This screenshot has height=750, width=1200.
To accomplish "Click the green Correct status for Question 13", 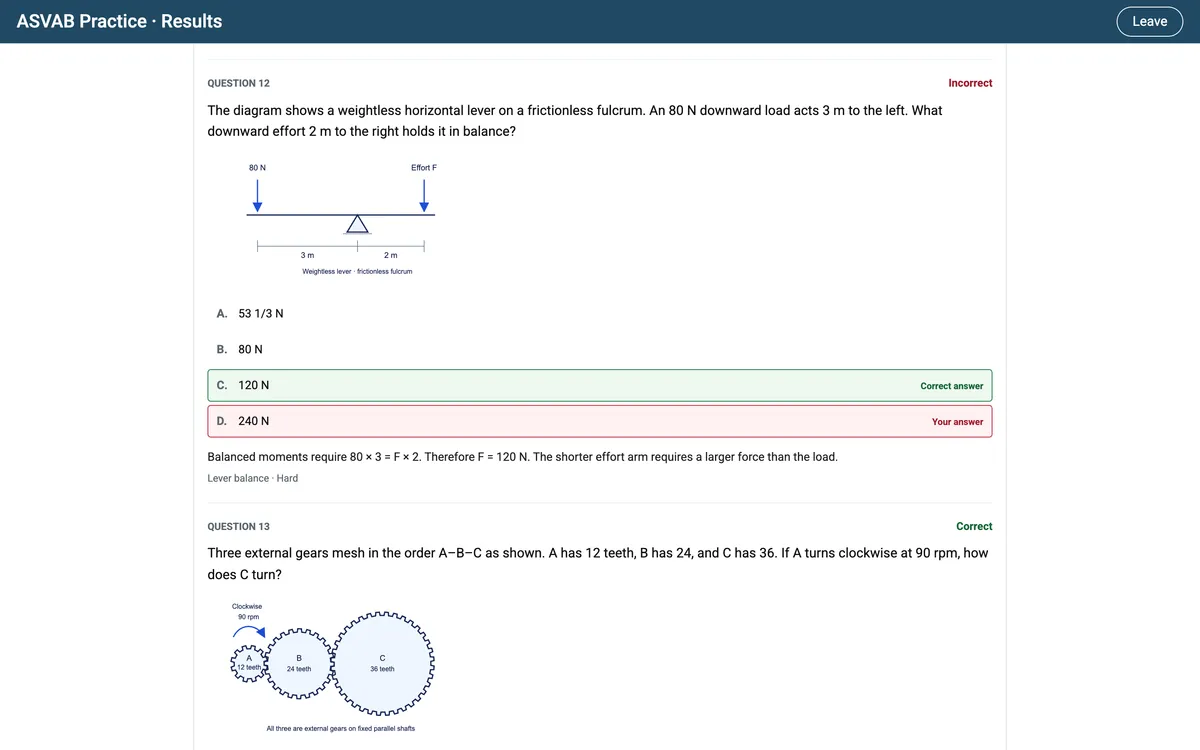I will tap(974, 526).
